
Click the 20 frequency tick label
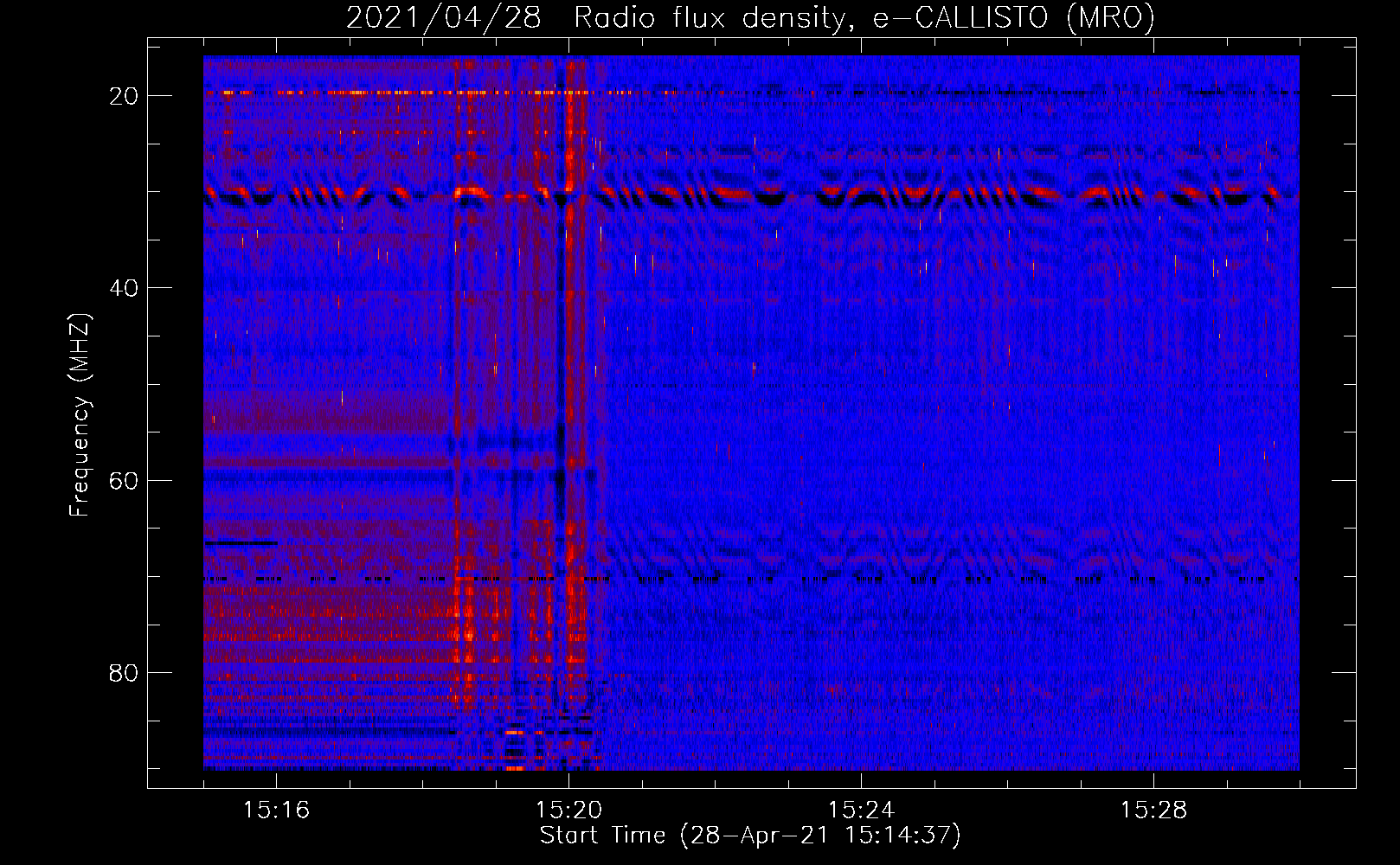click(125, 95)
